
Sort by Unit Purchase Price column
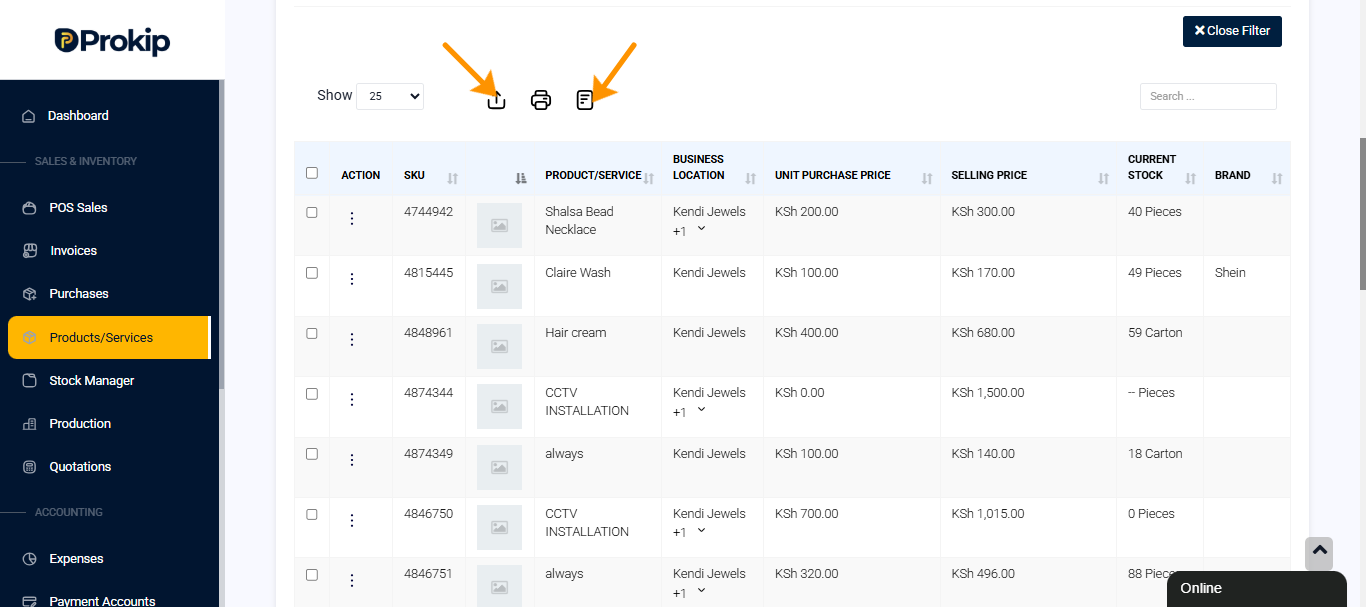[x=927, y=178]
